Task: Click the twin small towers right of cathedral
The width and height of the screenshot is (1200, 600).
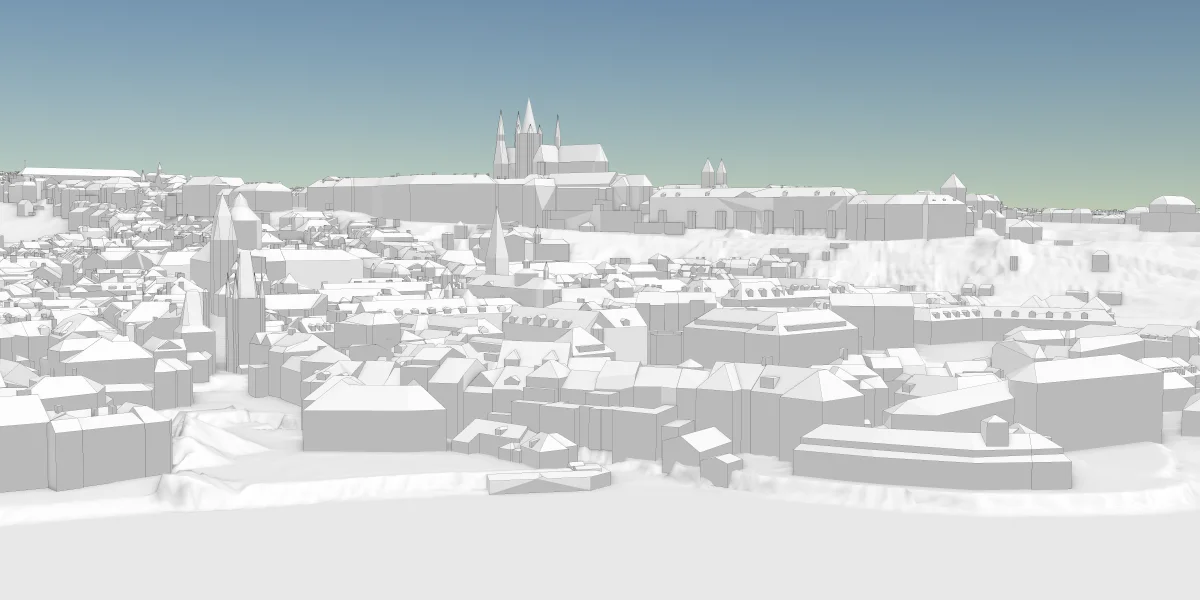Action: pos(714,174)
